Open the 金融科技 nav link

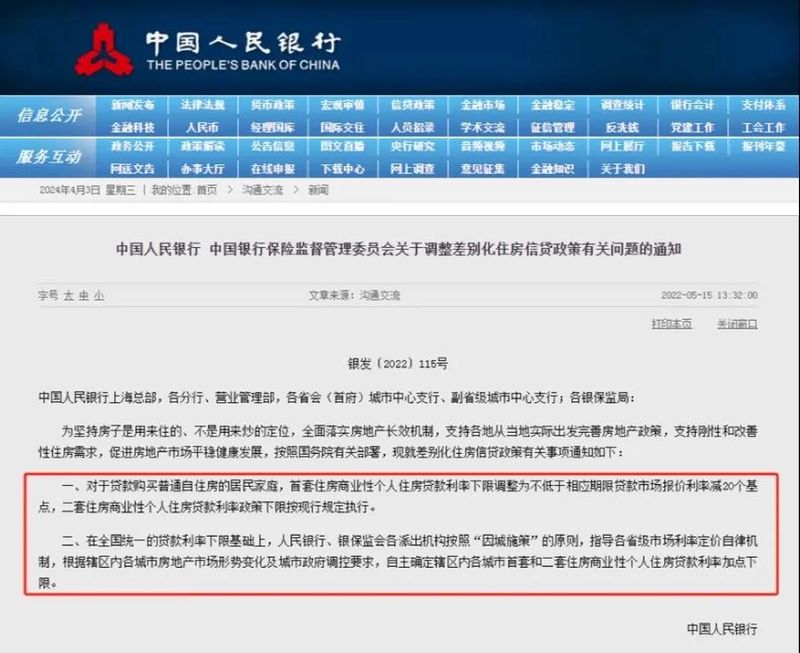pos(133,128)
